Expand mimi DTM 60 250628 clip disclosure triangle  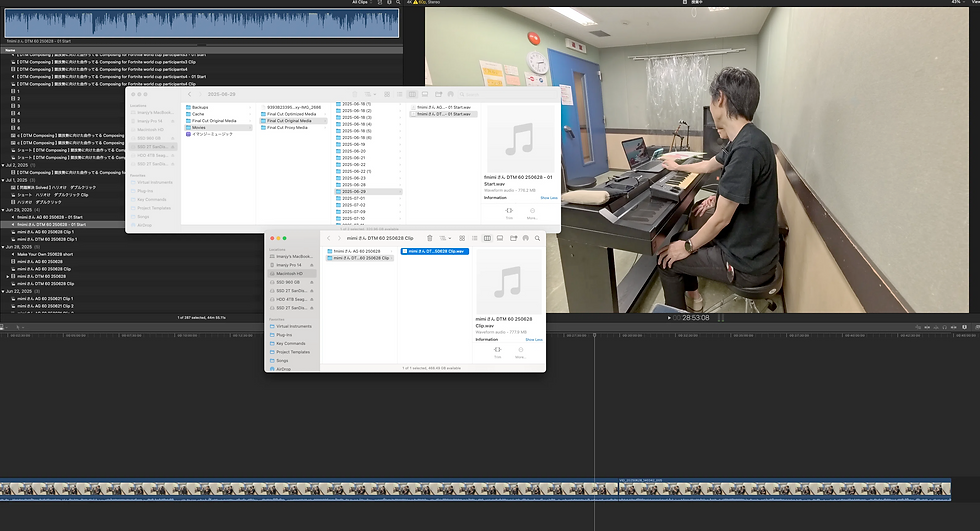point(8,276)
